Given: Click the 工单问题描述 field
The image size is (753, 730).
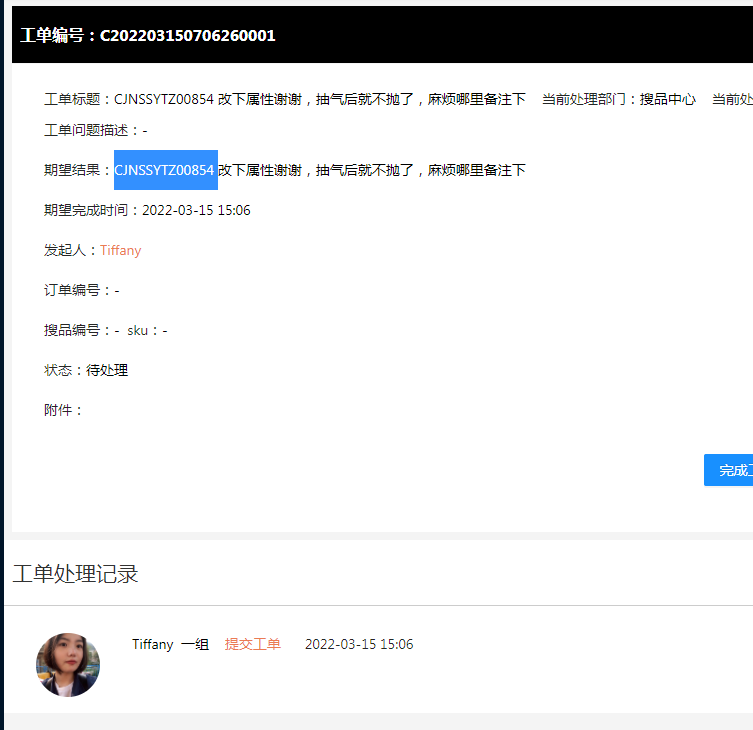Looking at the screenshot, I should pos(95,130).
